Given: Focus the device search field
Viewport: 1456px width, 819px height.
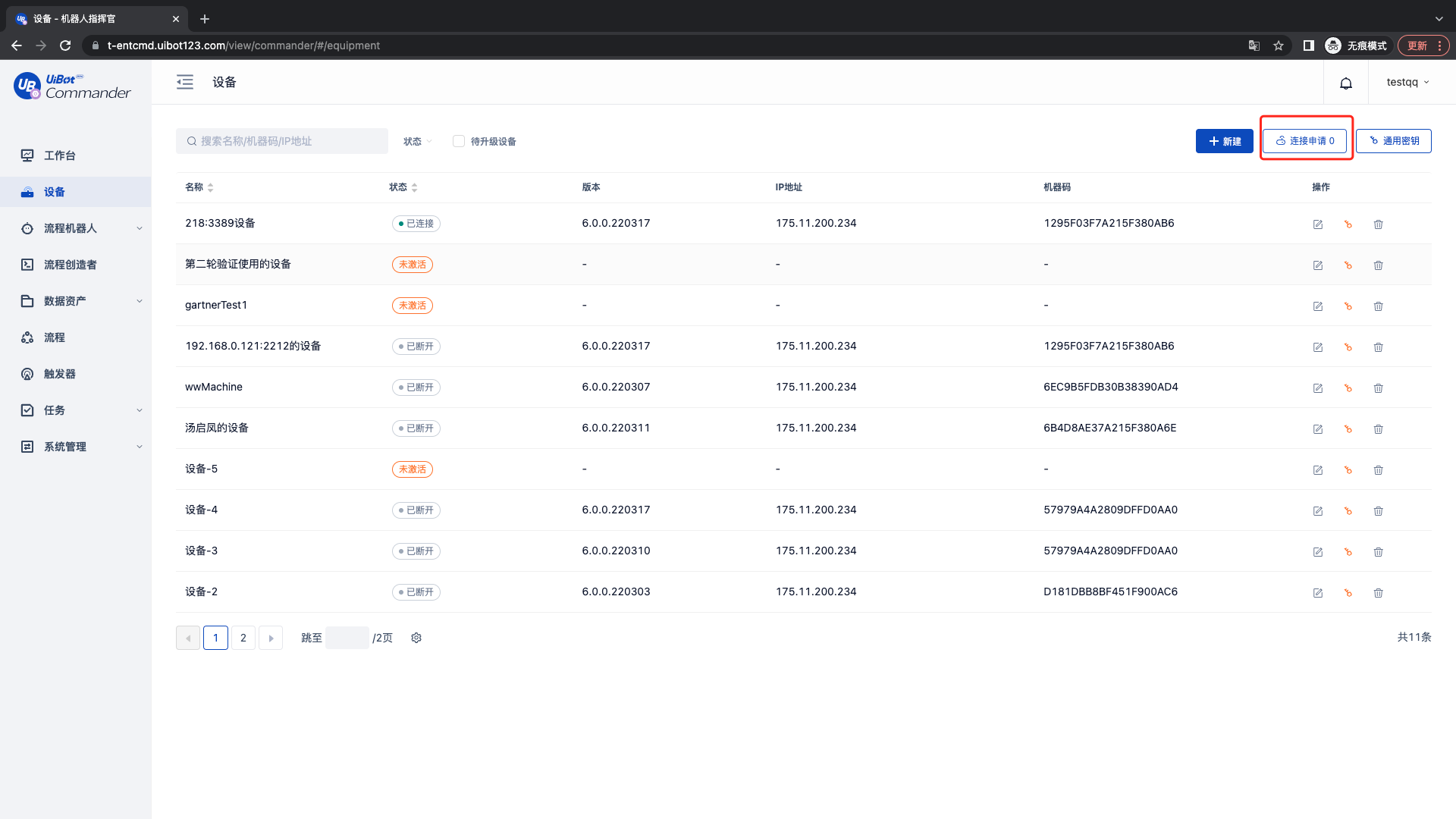Looking at the screenshot, I should (x=282, y=141).
